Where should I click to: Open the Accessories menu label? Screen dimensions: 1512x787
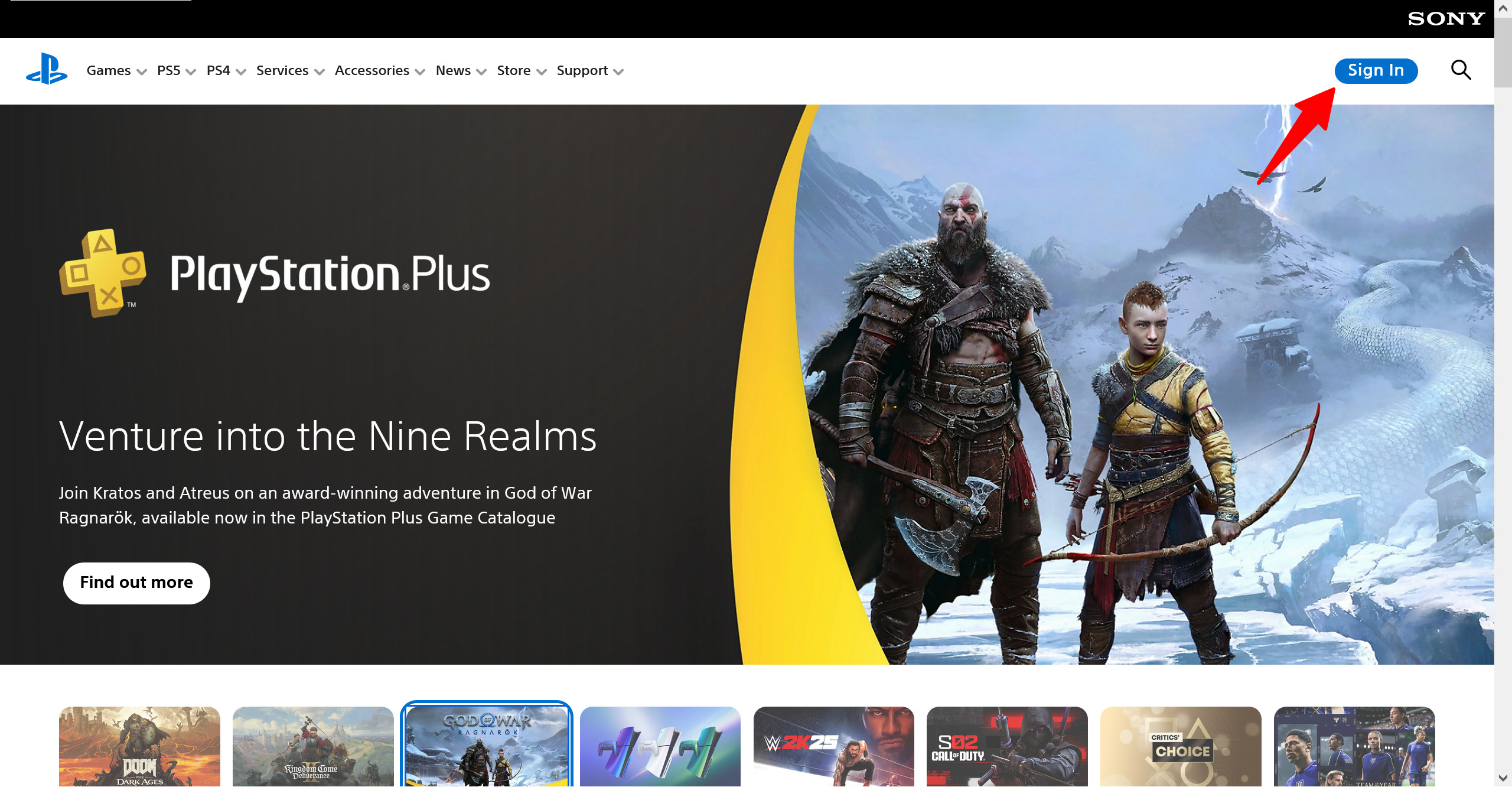(x=372, y=70)
